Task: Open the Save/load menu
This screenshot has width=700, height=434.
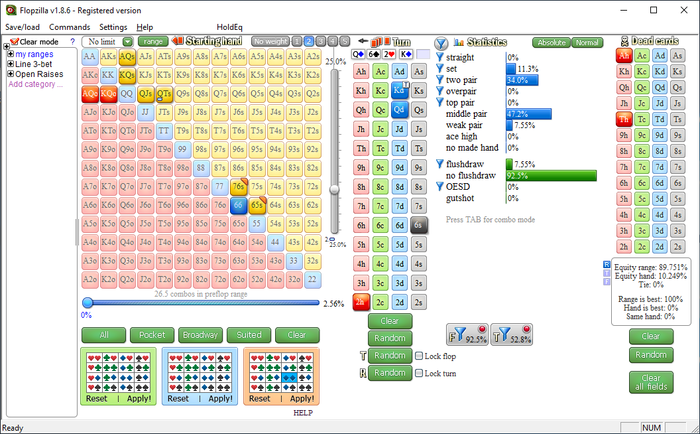Action: pyautogui.click(x=22, y=27)
